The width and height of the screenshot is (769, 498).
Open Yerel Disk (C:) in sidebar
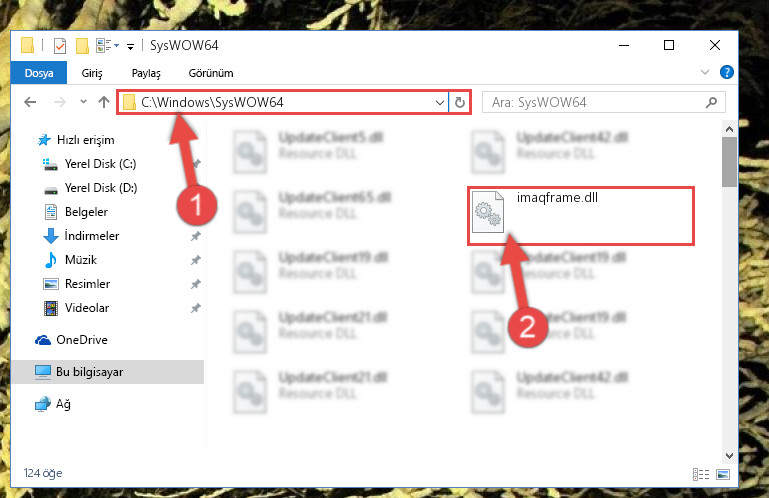click(100, 164)
